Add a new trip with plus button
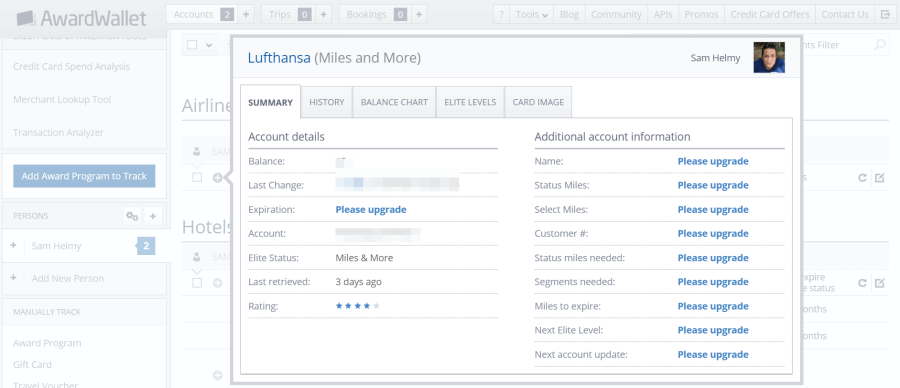This screenshot has height=388, width=900. tap(323, 14)
